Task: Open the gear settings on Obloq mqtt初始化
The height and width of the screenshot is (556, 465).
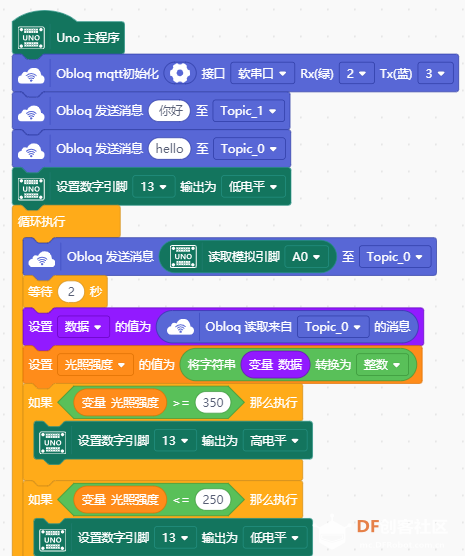Action: point(180,73)
